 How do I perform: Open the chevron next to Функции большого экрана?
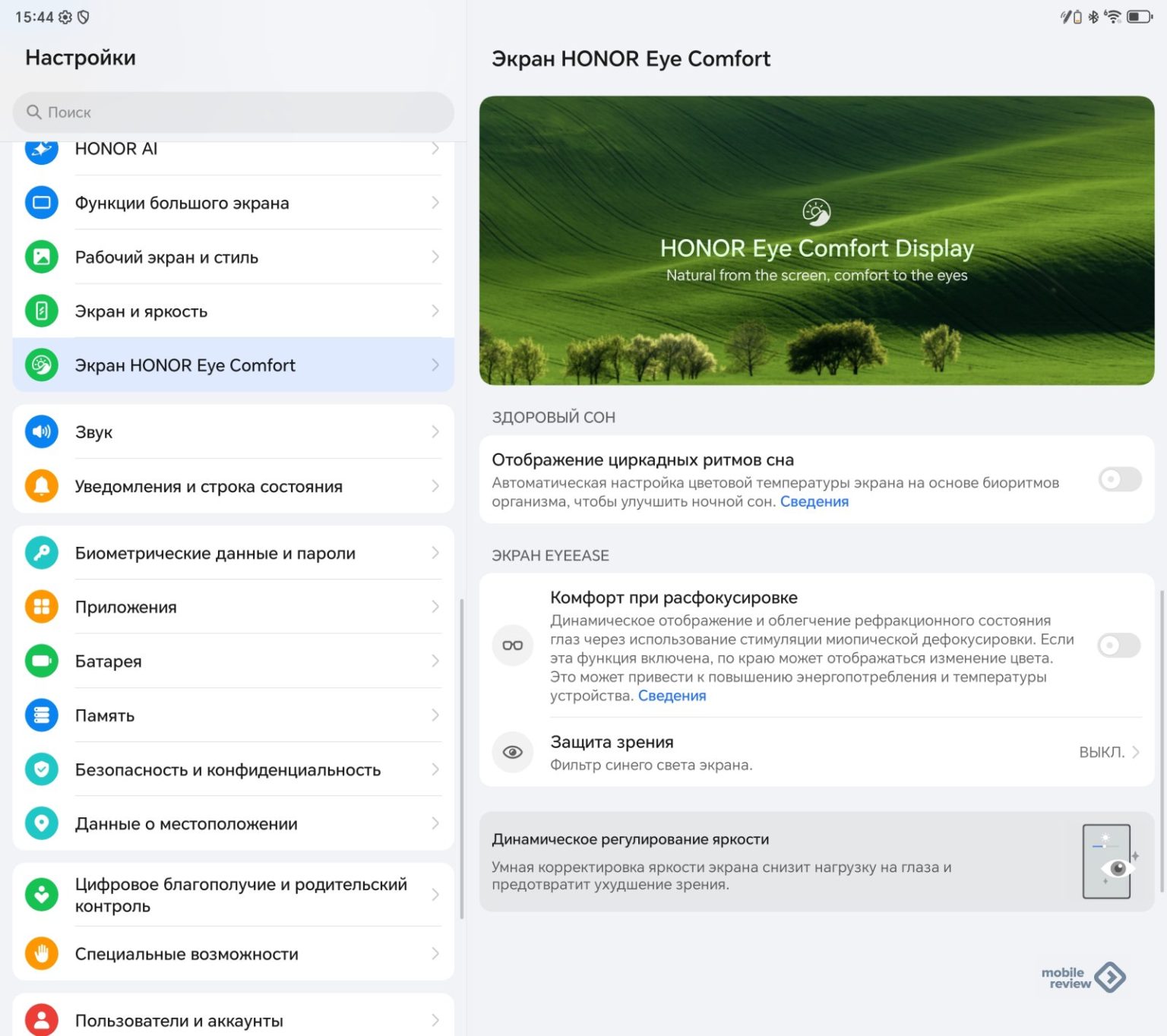tap(435, 203)
